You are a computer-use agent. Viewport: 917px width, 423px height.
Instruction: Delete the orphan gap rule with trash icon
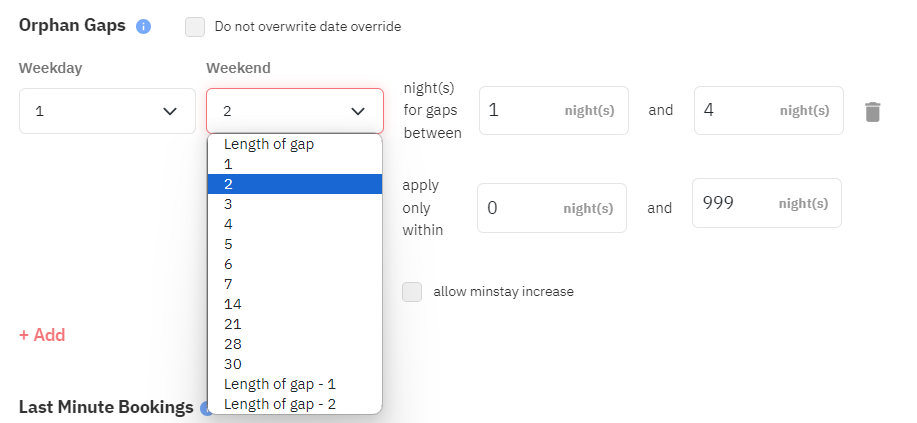pyautogui.click(x=873, y=111)
